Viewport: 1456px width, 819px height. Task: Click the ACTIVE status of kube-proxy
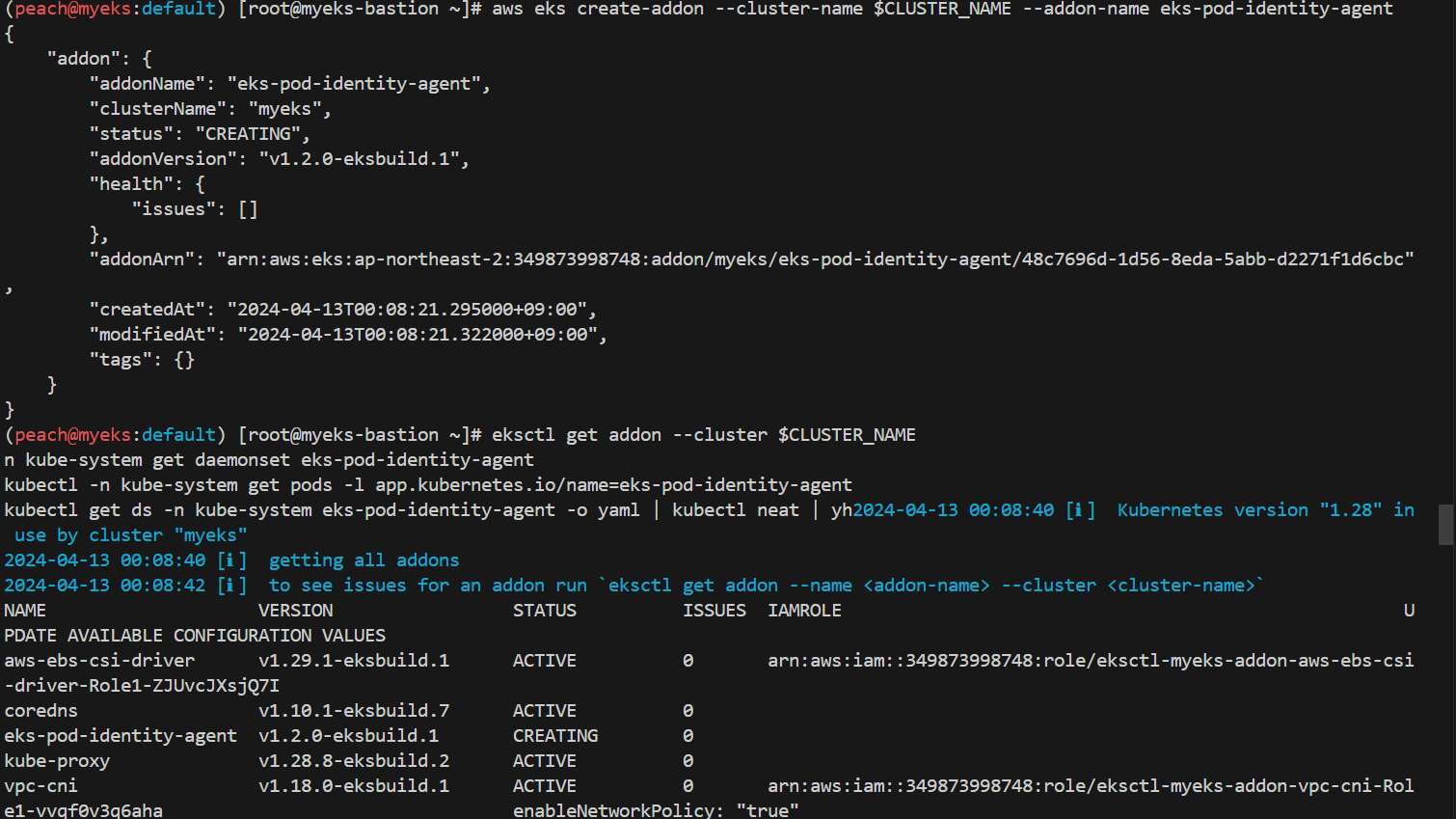click(x=545, y=761)
